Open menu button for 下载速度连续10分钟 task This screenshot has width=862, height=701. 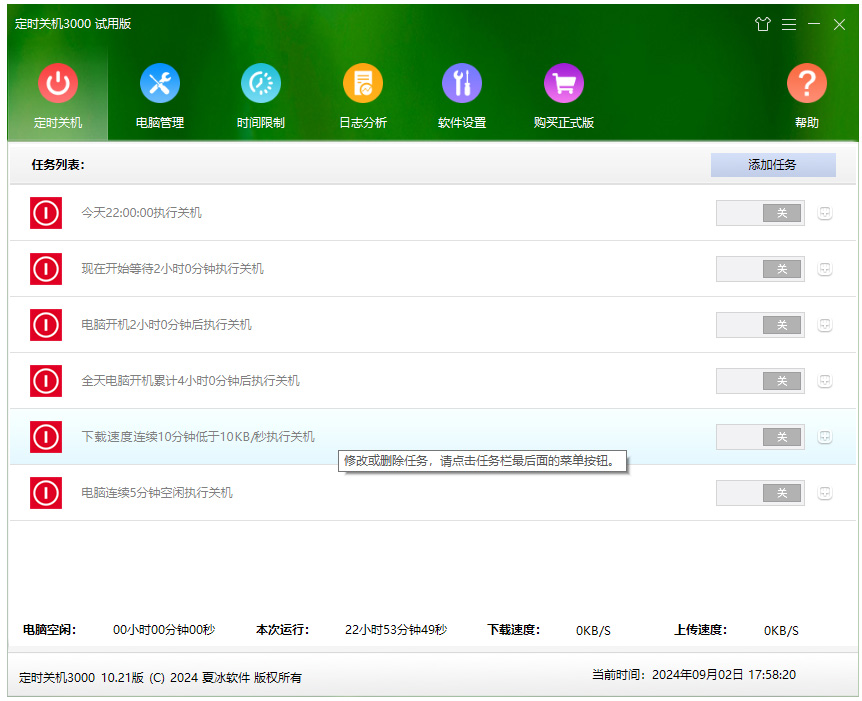click(x=825, y=437)
